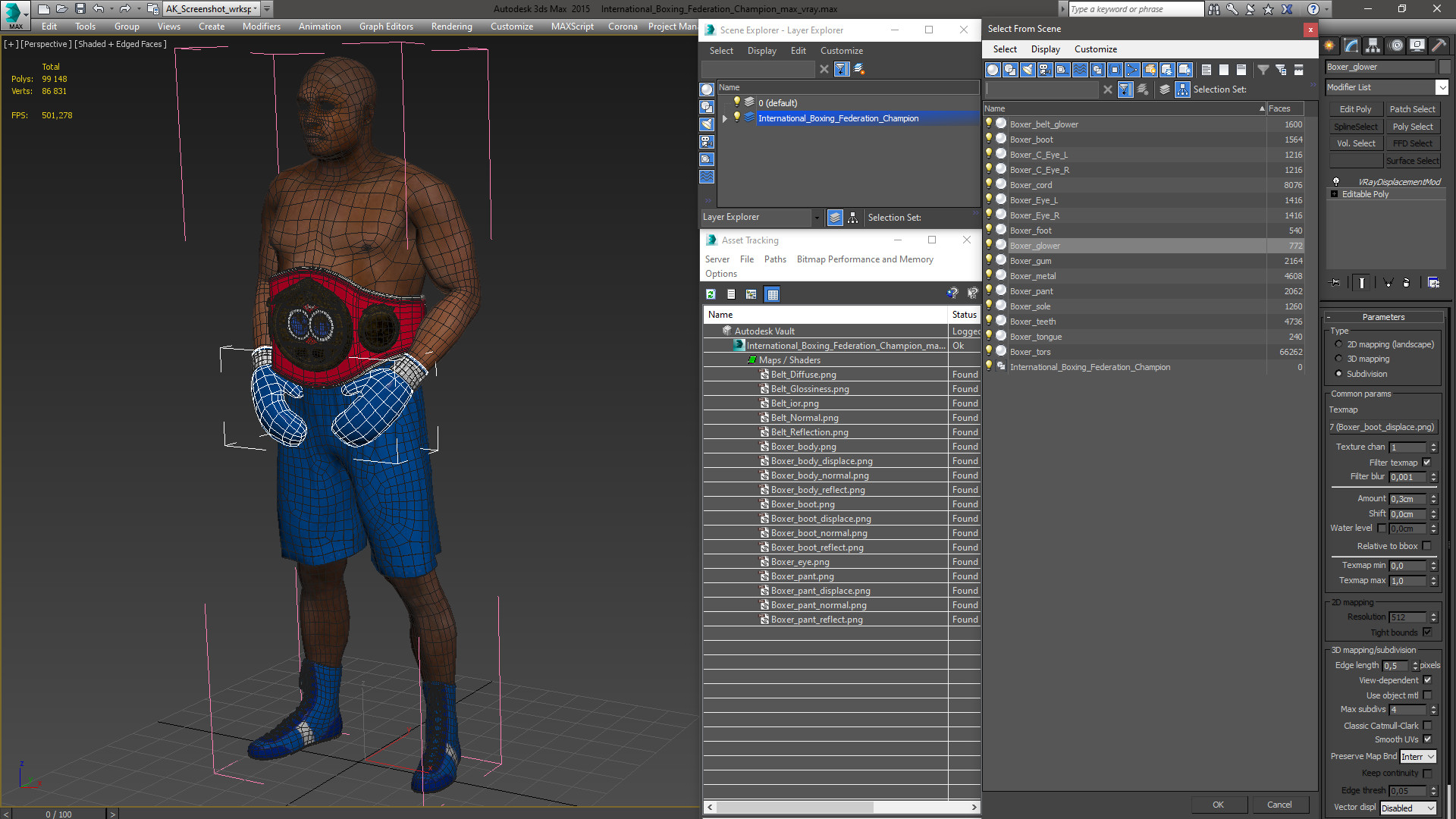
Task: Switch Select From Scene to sort by hierarchy
Action: 1183,89
